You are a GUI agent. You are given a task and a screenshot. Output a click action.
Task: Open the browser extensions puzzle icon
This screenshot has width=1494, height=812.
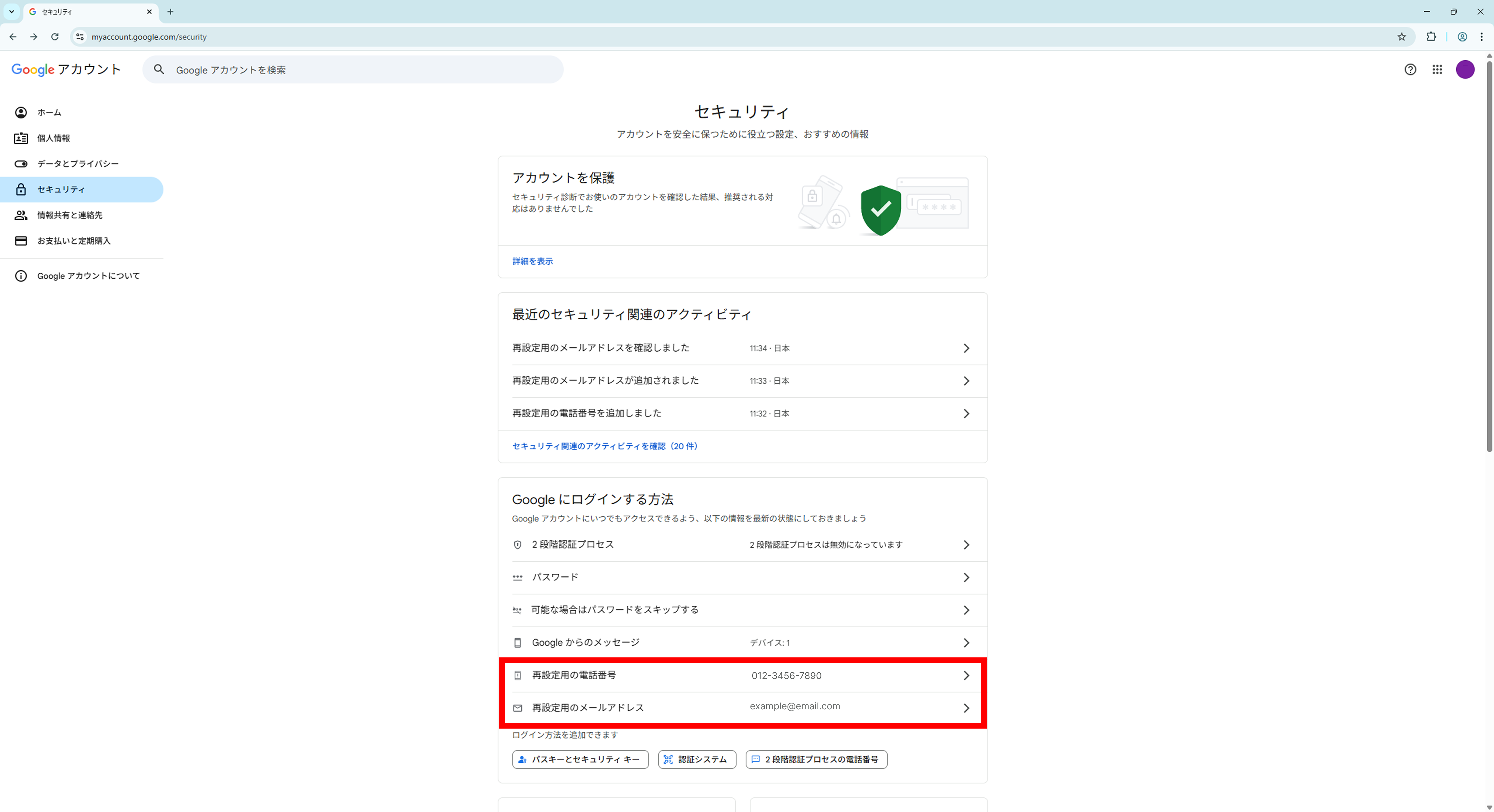tap(1431, 36)
